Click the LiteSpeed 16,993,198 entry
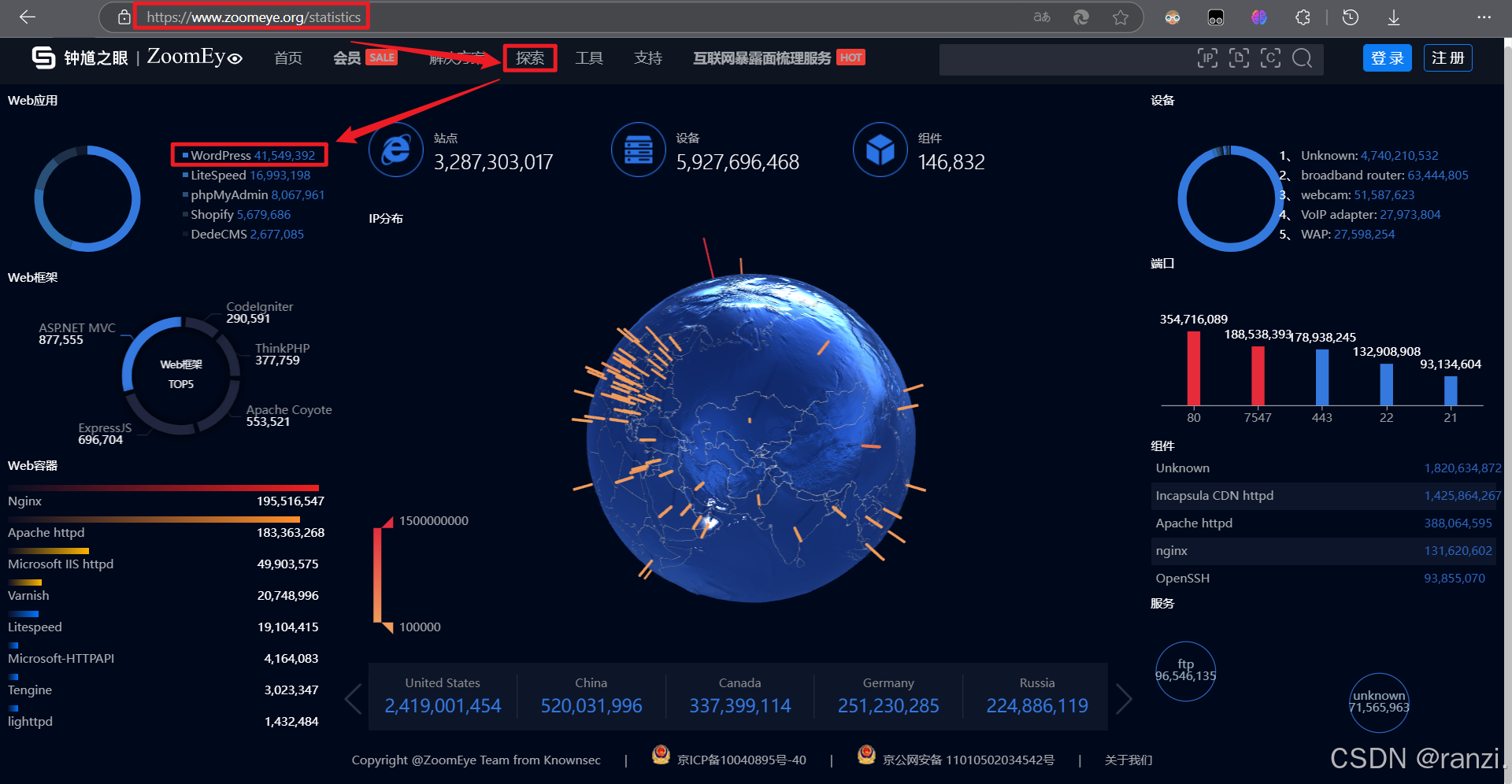This screenshot has height=784, width=1512. 246,175
